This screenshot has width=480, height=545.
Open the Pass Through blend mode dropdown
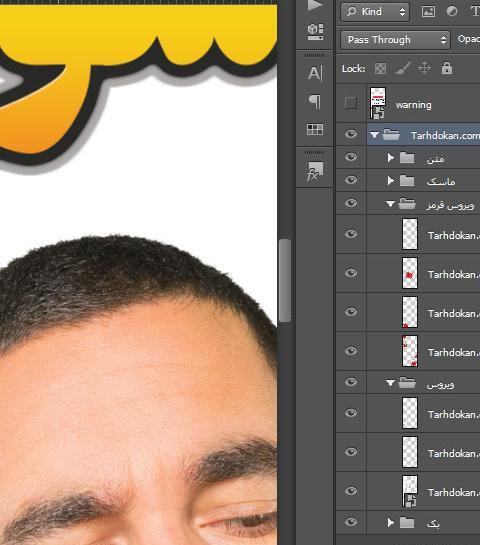[395, 40]
